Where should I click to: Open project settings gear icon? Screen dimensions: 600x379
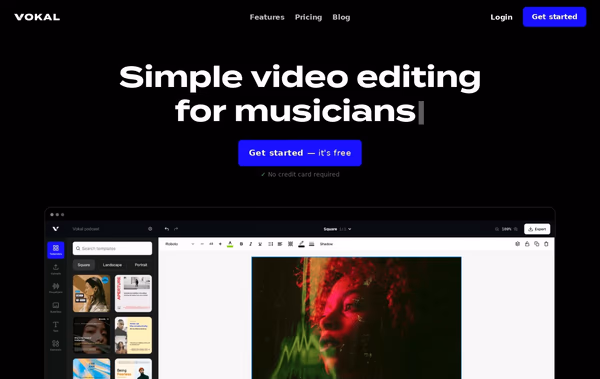tap(150, 229)
